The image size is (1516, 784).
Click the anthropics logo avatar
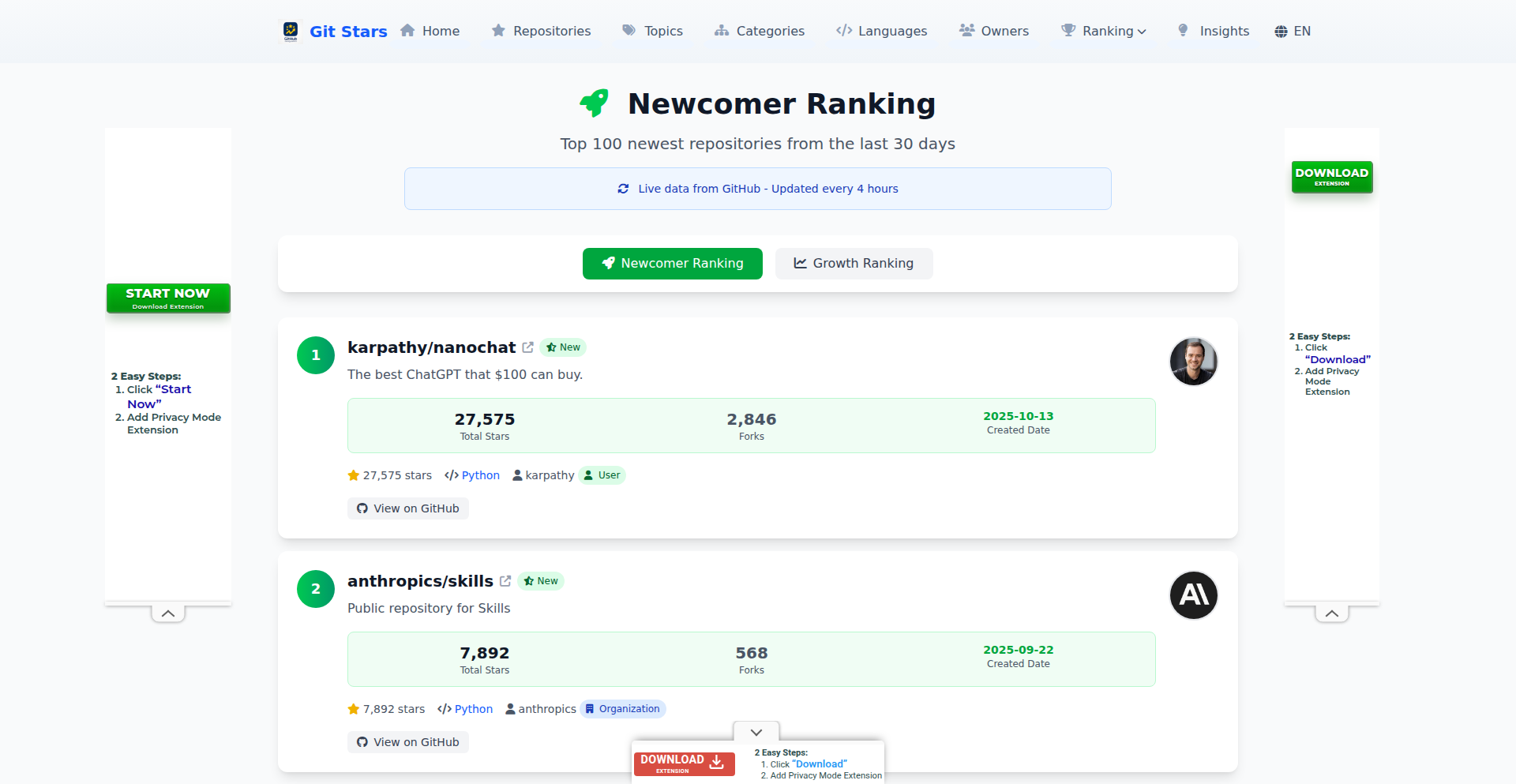click(1193, 595)
